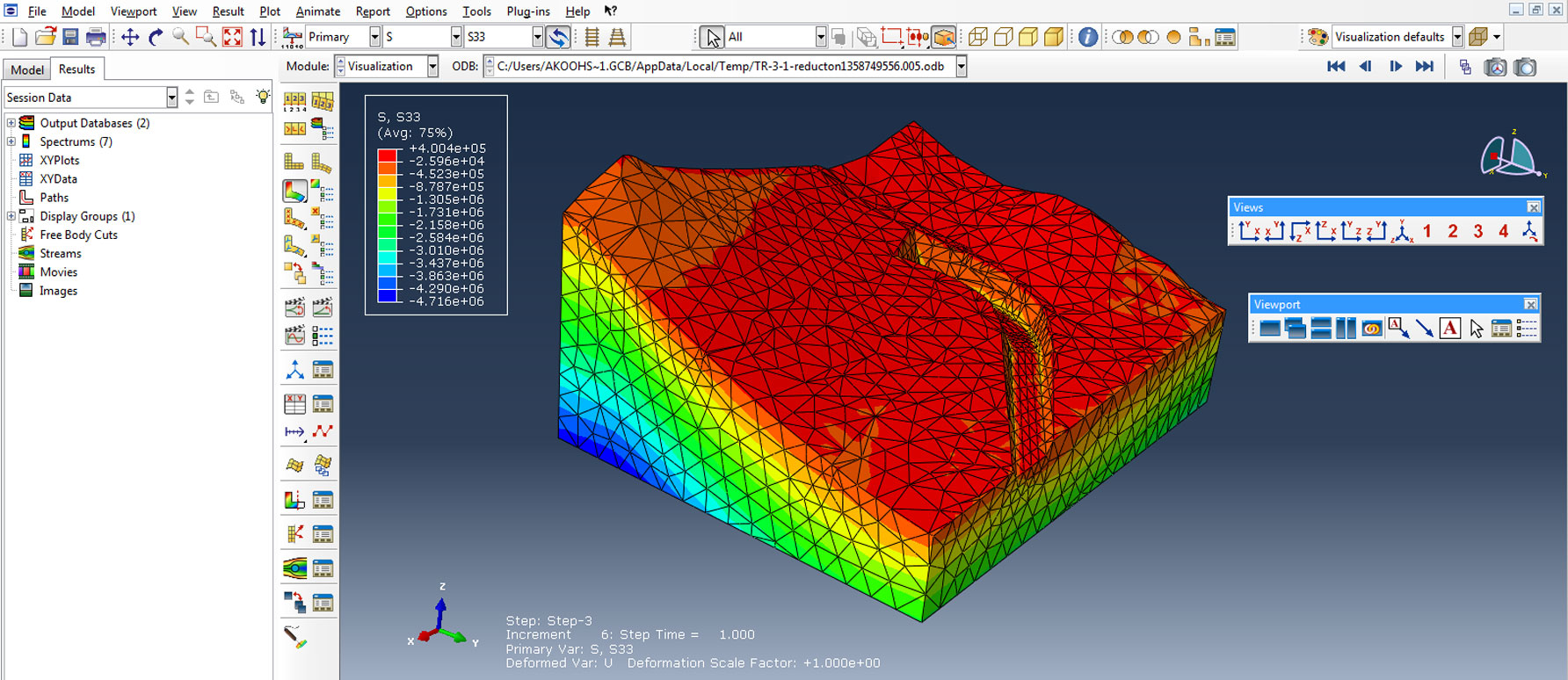The height and width of the screenshot is (680, 1568).
Task: Switch to the Model tab
Action: coord(27,69)
